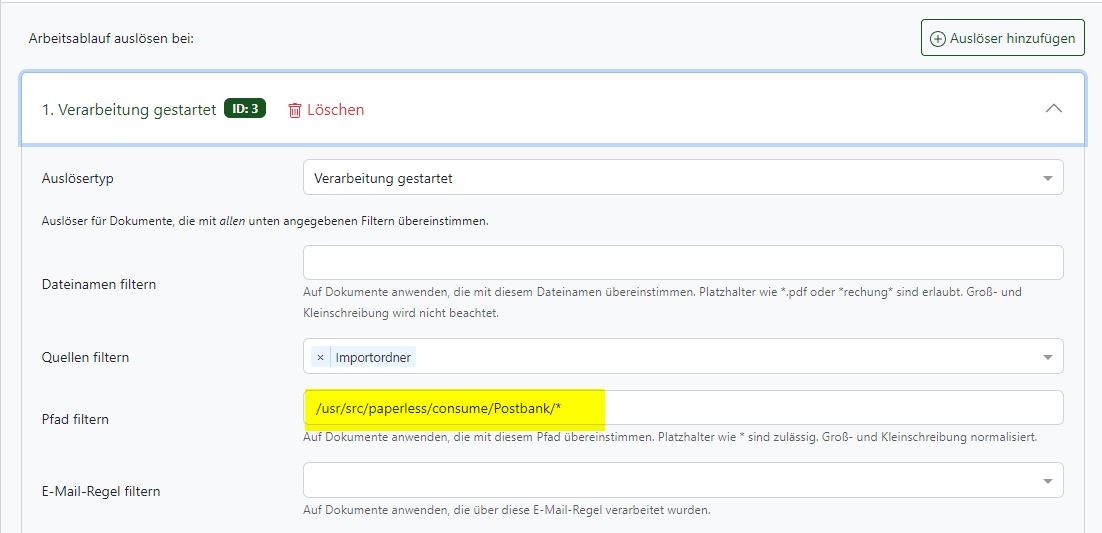
Task: Open the Auslösertyp dropdown arrow
Action: [x=1047, y=179]
